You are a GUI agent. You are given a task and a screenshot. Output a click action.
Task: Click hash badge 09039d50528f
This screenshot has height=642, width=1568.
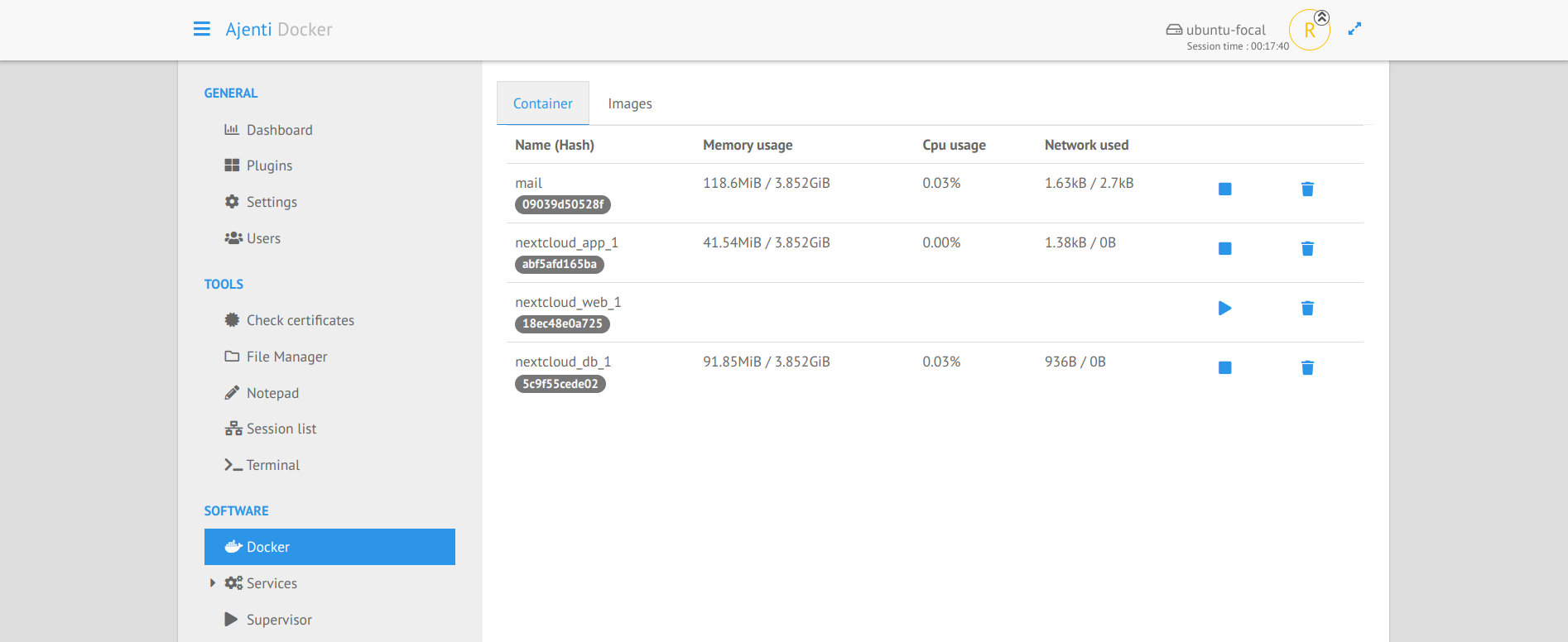[x=563, y=204]
